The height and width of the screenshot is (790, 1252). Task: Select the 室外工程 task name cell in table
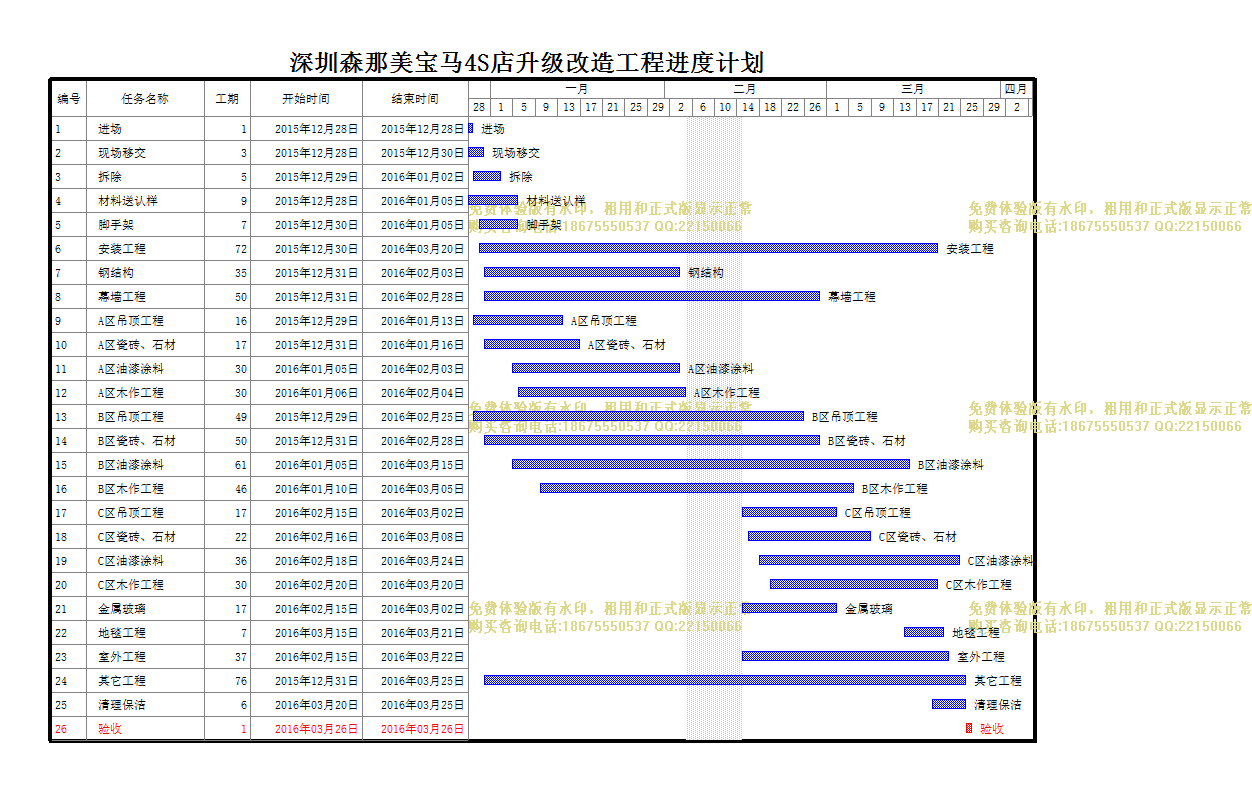coord(146,657)
